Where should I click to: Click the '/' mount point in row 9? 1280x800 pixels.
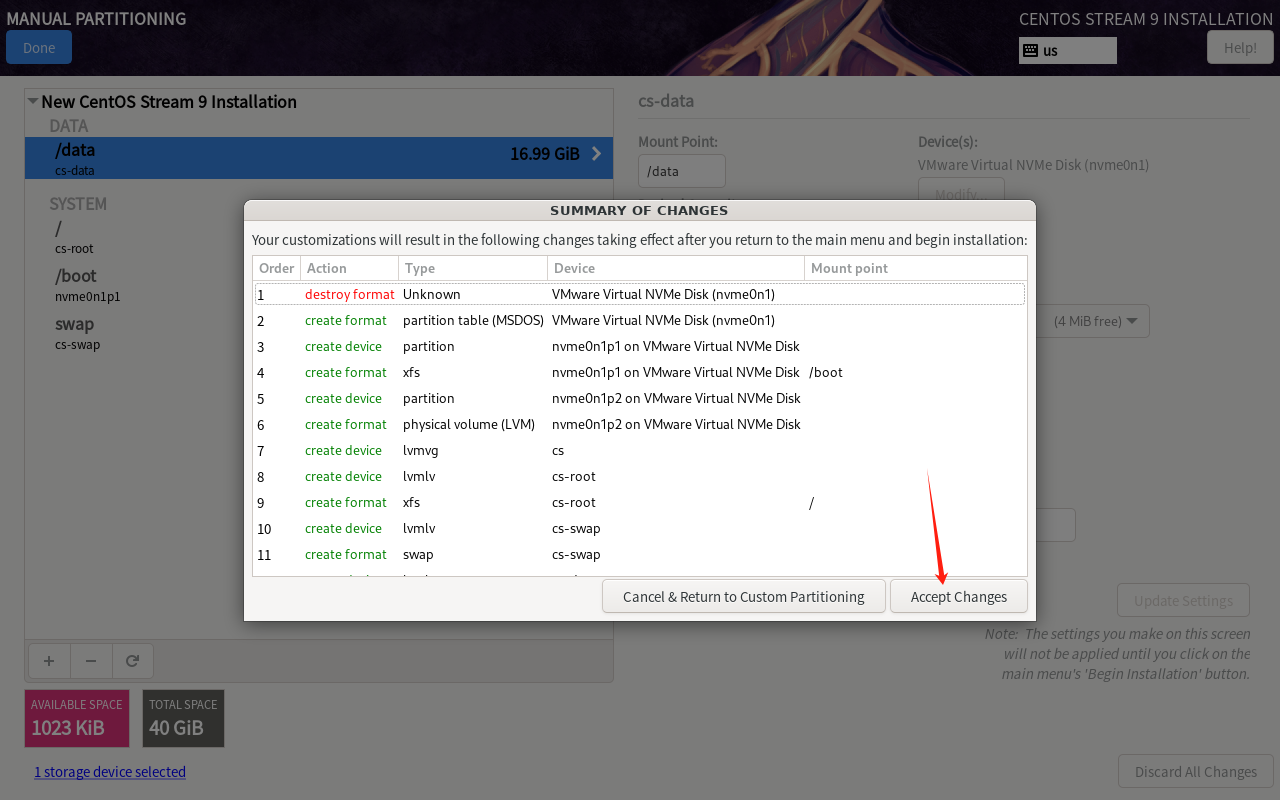(811, 503)
